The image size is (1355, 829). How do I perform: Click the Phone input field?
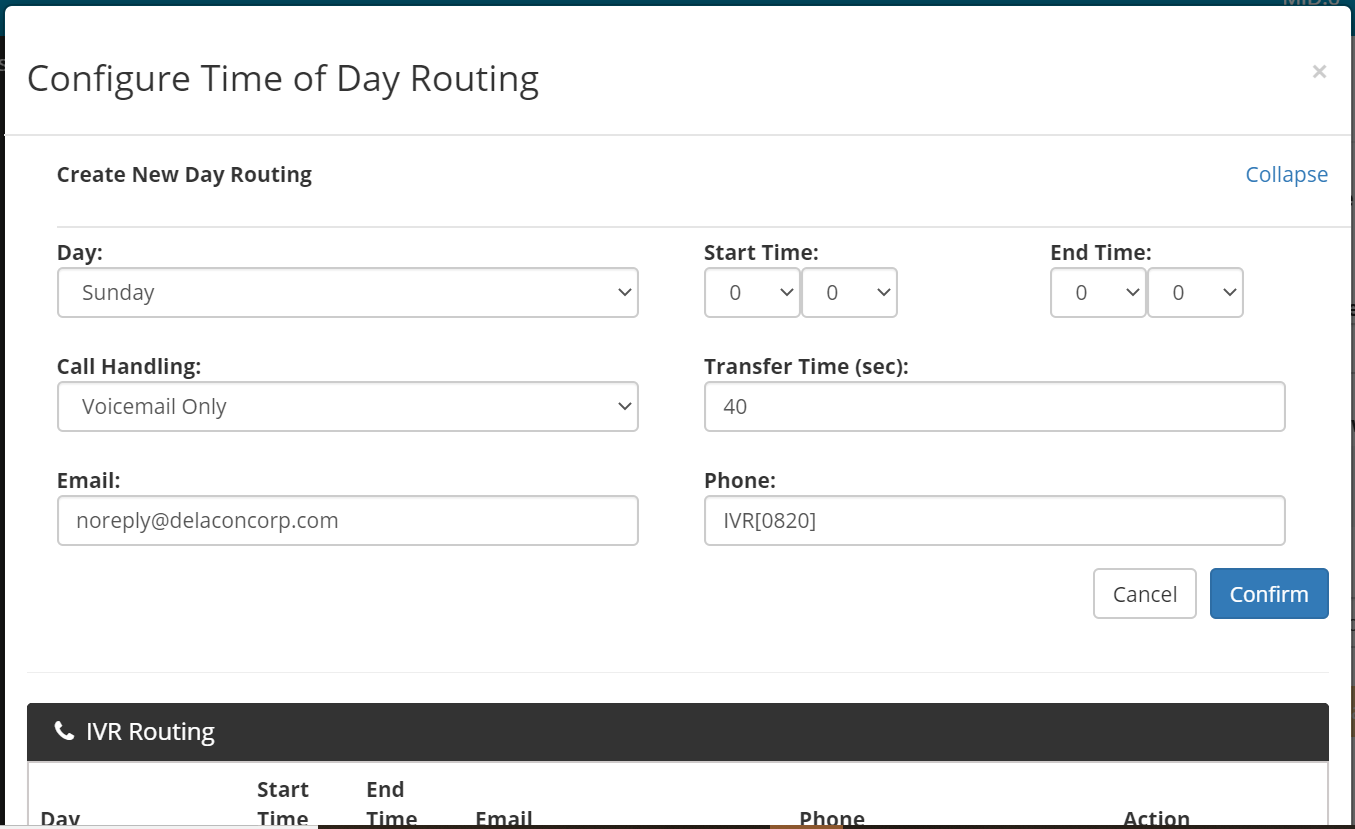click(x=995, y=521)
